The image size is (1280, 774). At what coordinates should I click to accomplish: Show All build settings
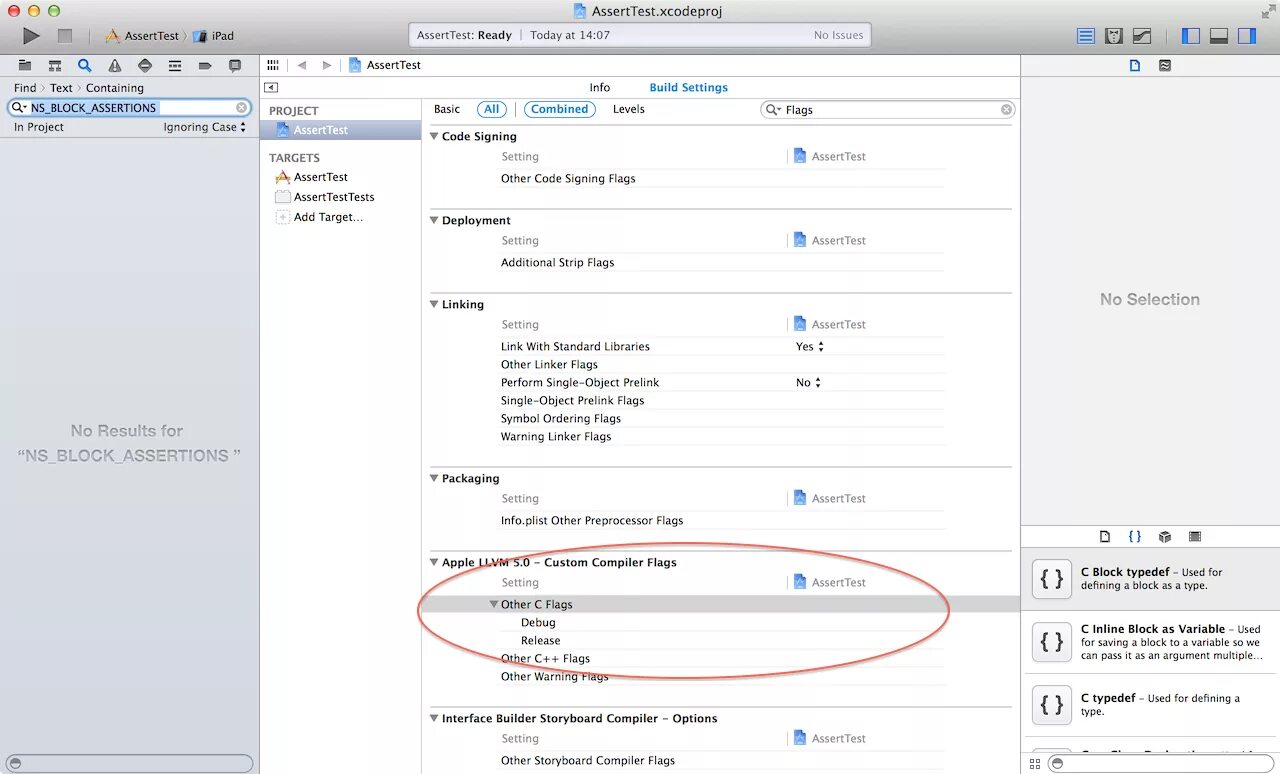click(x=492, y=109)
